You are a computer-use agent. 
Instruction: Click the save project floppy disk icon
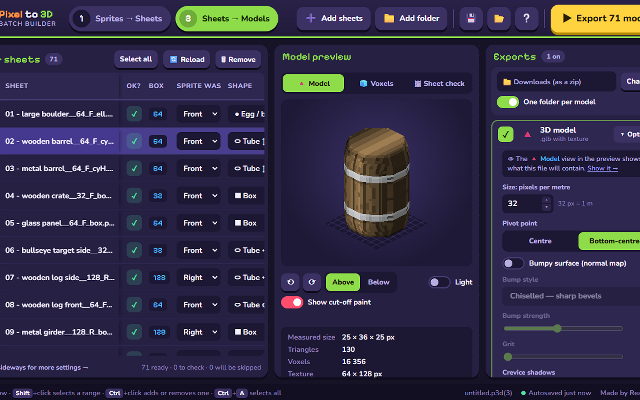(x=471, y=18)
